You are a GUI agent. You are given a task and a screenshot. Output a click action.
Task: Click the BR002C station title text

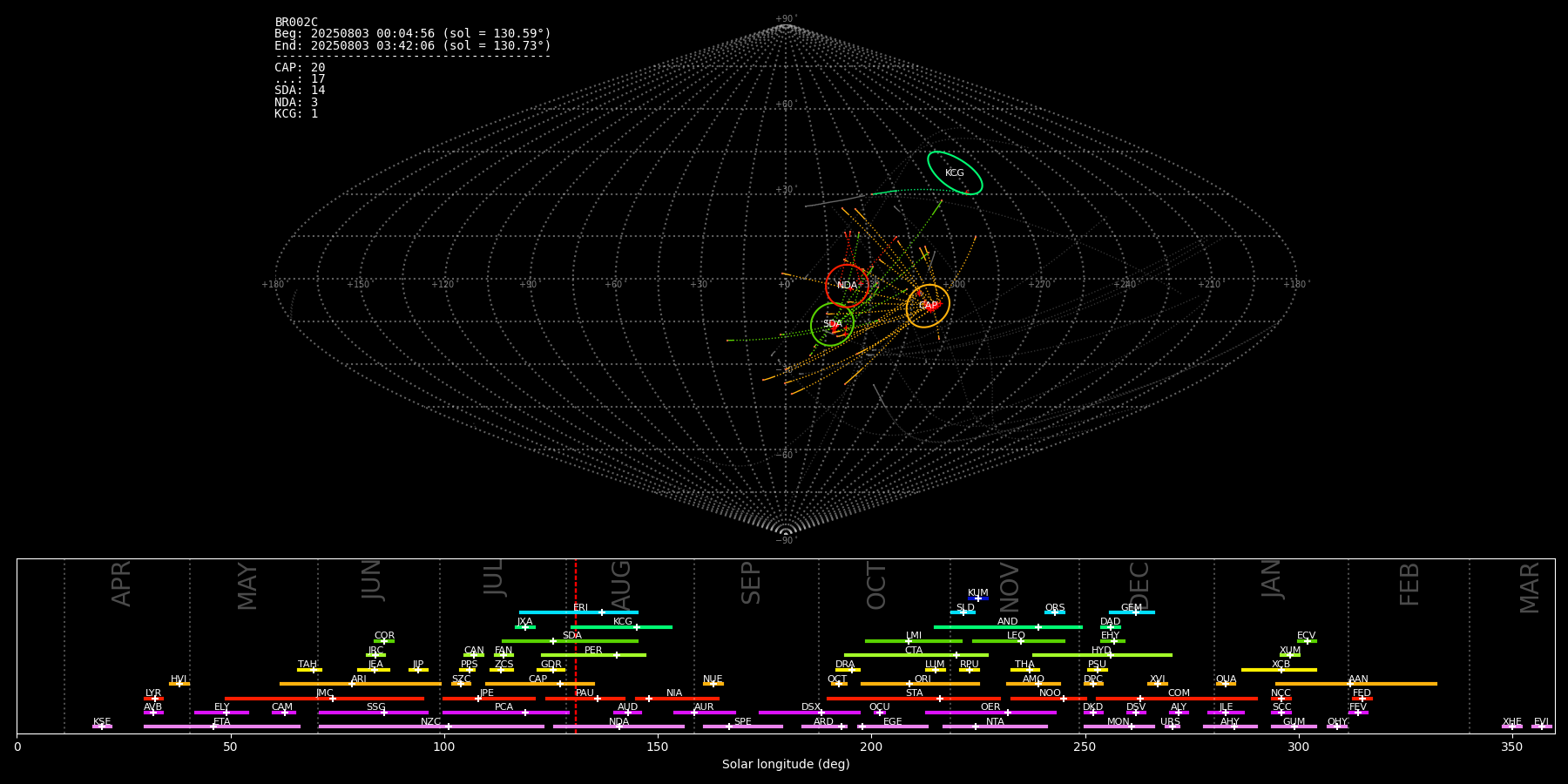point(296,23)
